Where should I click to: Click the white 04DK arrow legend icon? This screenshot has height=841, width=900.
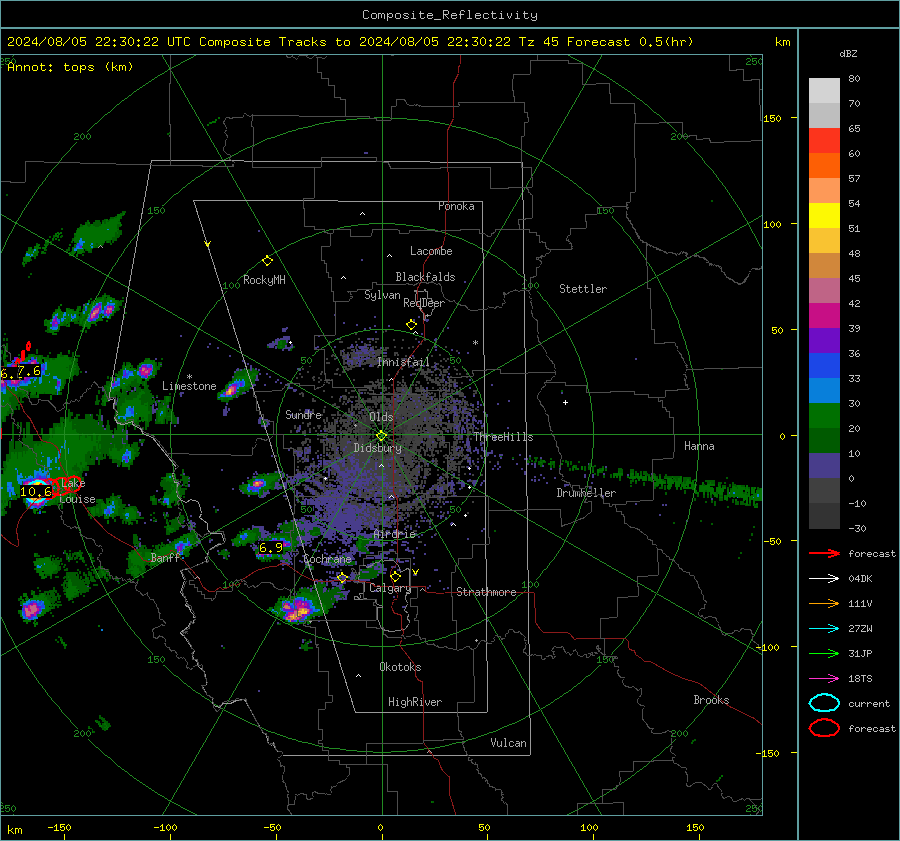(824, 578)
